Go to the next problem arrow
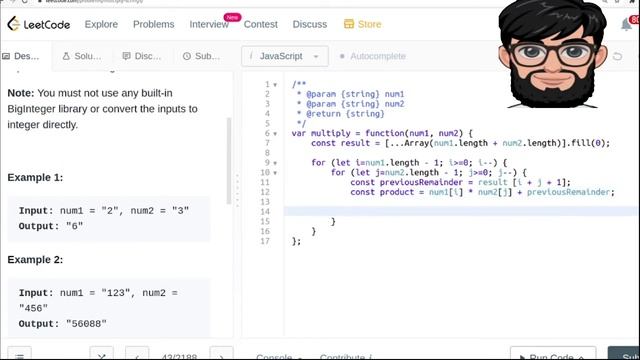This screenshot has width=640, height=360. [221, 353]
